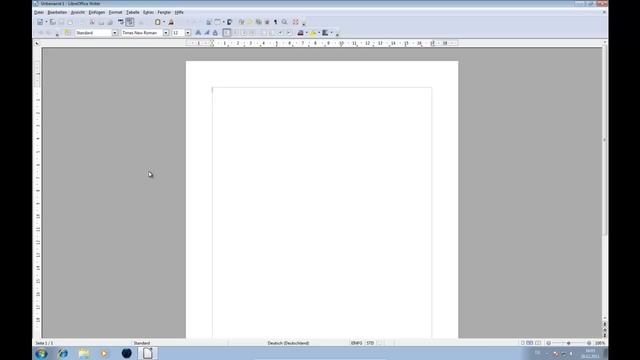Toggle nonprinting characters display
The width and height of the screenshot is (640, 360).
(276, 22)
